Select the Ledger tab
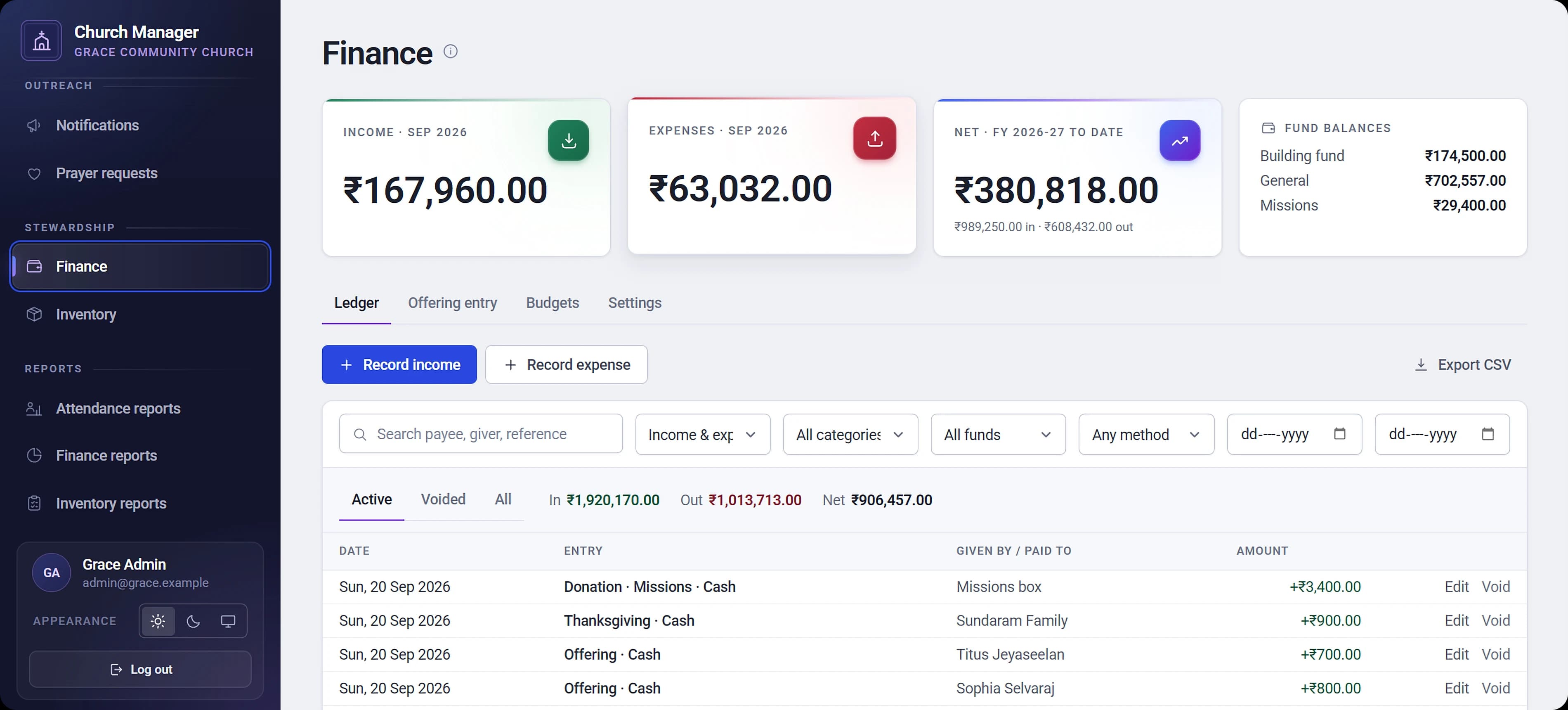Image resolution: width=1568 pixels, height=710 pixels. [x=356, y=303]
